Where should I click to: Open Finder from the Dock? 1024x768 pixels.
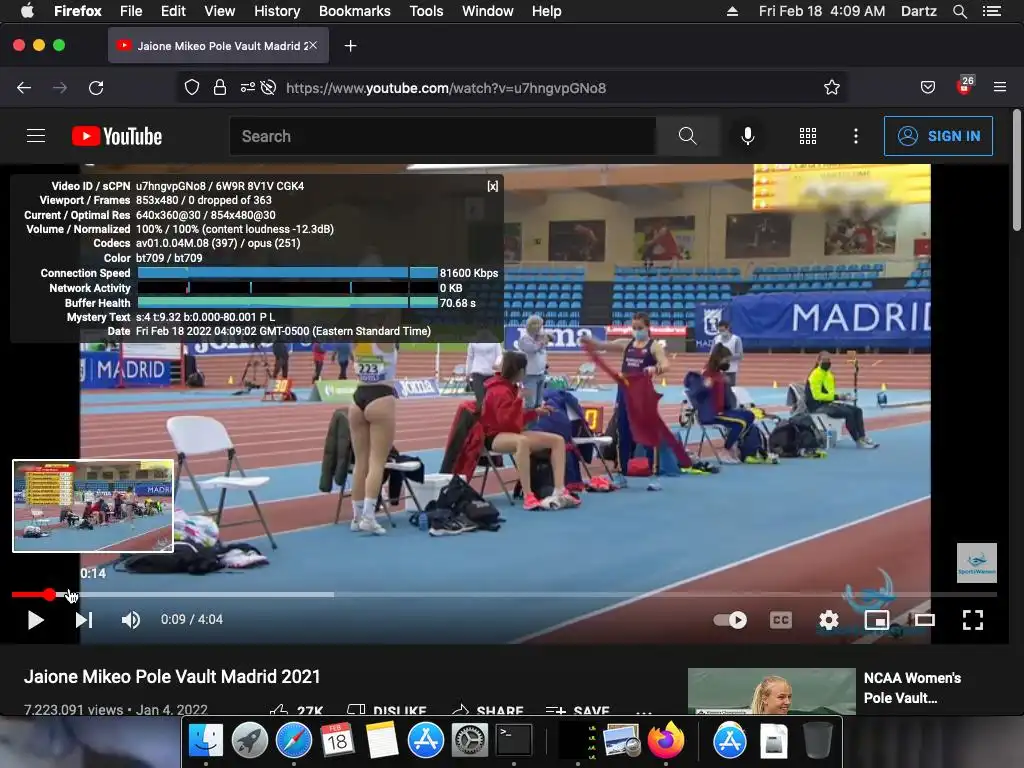[x=206, y=740]
